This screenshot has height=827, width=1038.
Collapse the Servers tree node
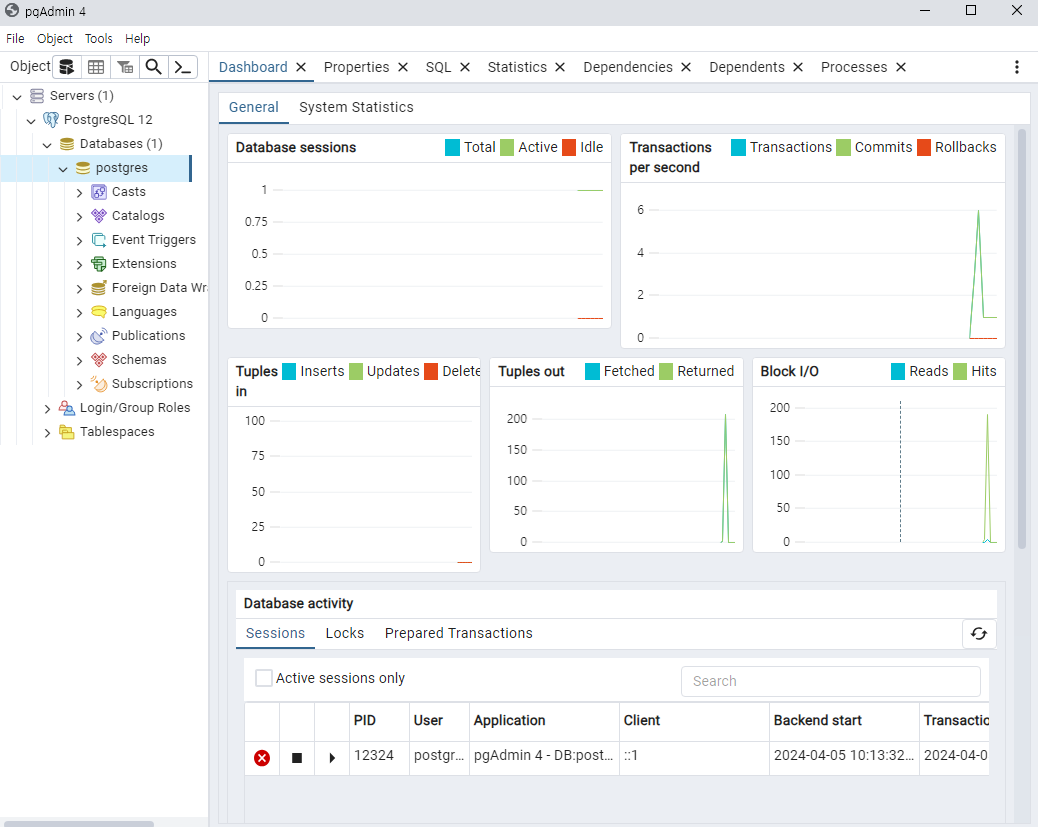coord(17,97)
